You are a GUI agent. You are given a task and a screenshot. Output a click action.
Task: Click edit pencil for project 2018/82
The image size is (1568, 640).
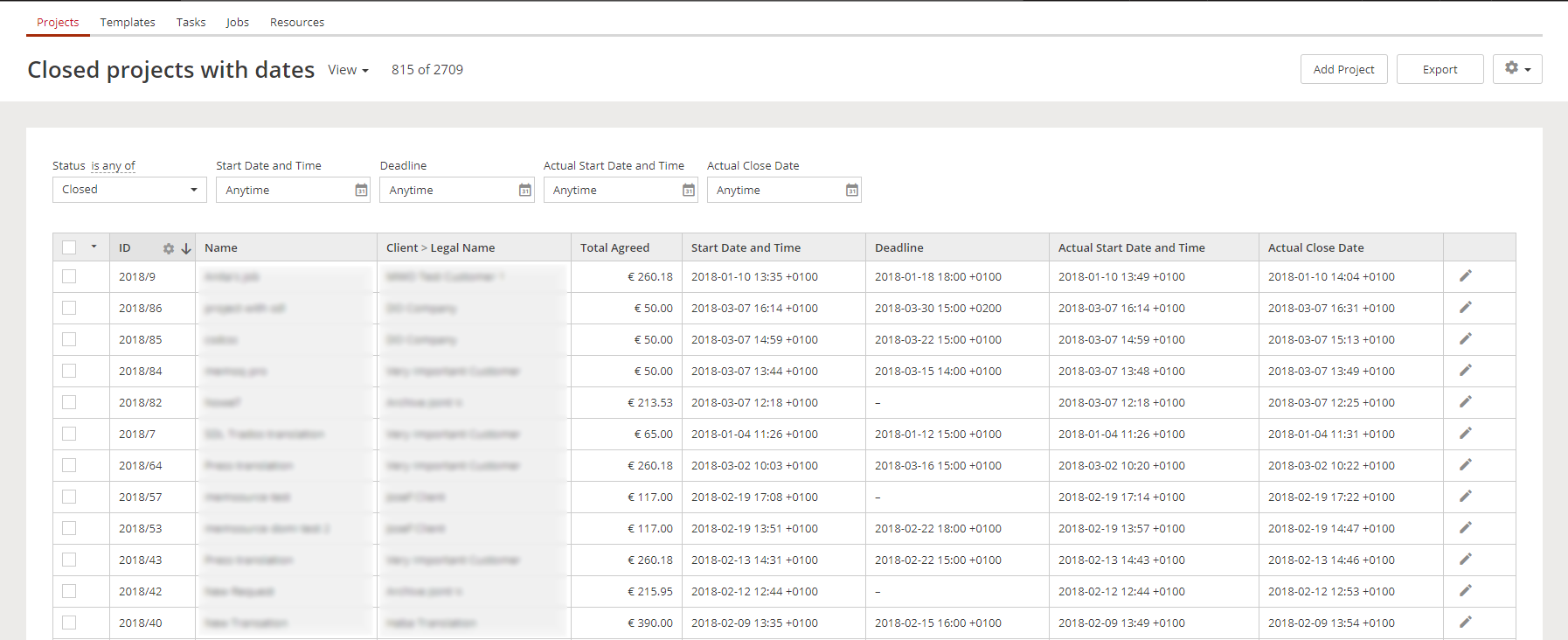[1466, 402]
